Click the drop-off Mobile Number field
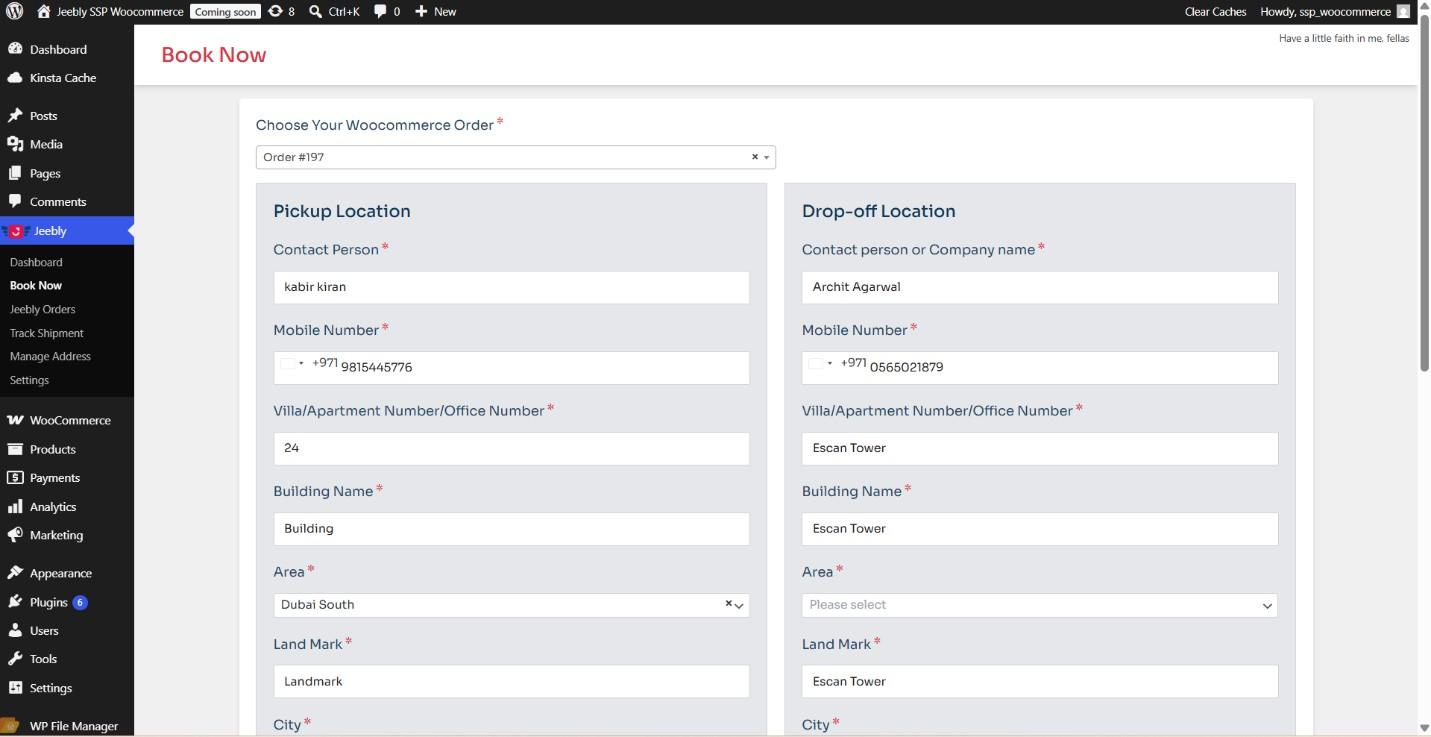Screen dimensions: 1431x737 click(x=1039, y=367)
